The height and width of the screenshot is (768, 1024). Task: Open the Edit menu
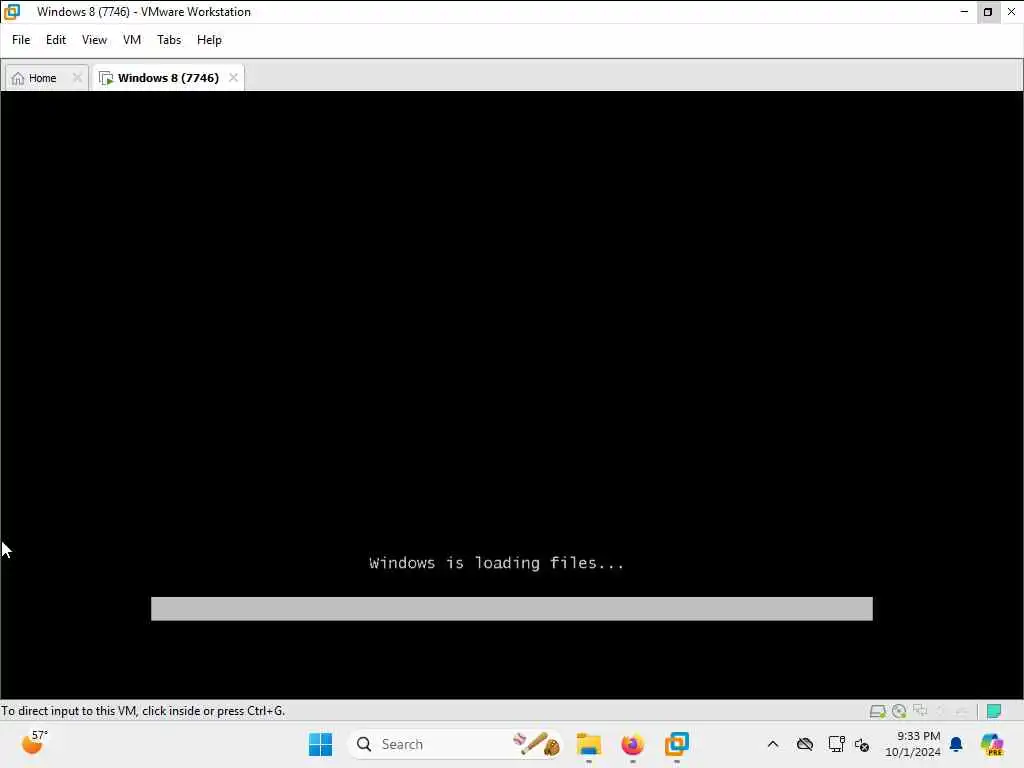tap(56, 40)
